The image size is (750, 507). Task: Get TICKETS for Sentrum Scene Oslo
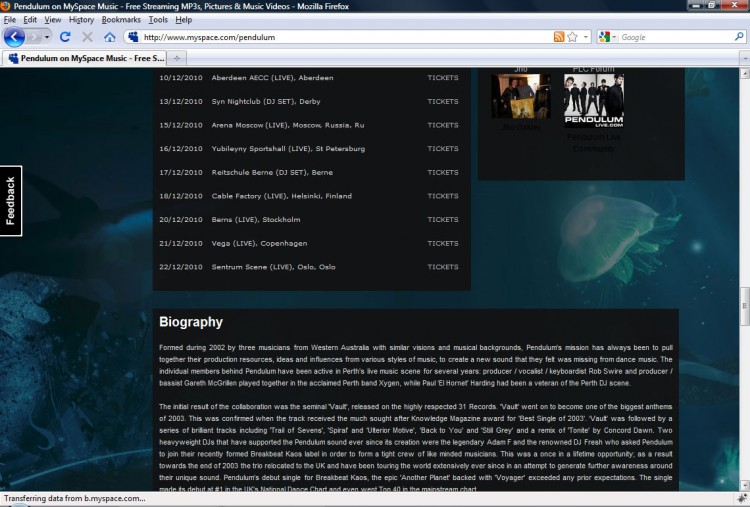point(442,267)
